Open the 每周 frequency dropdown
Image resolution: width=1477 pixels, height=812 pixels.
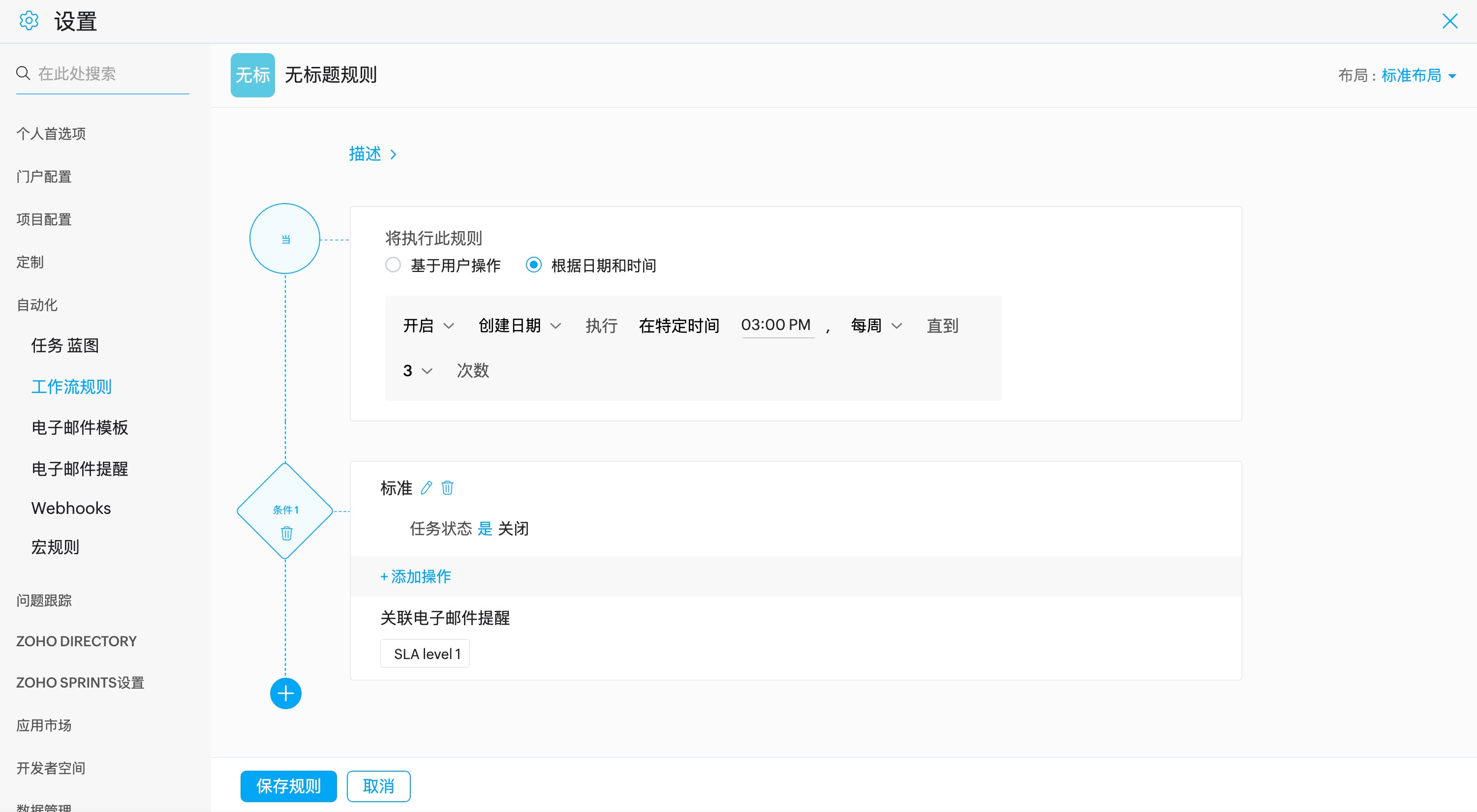coord(876,326)
